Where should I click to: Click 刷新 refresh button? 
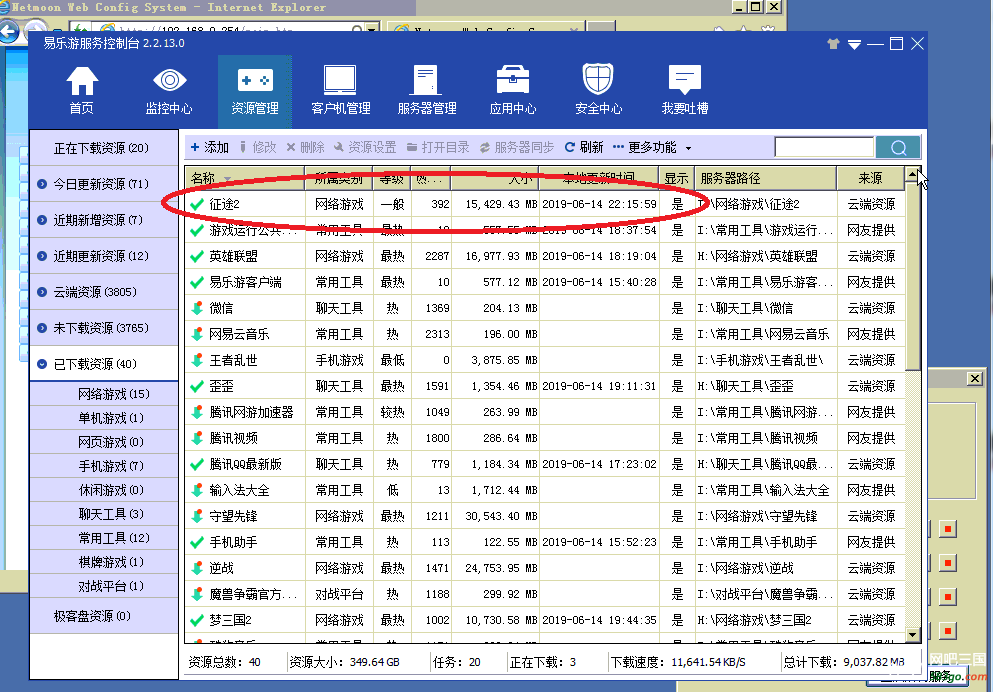(584, 148)
